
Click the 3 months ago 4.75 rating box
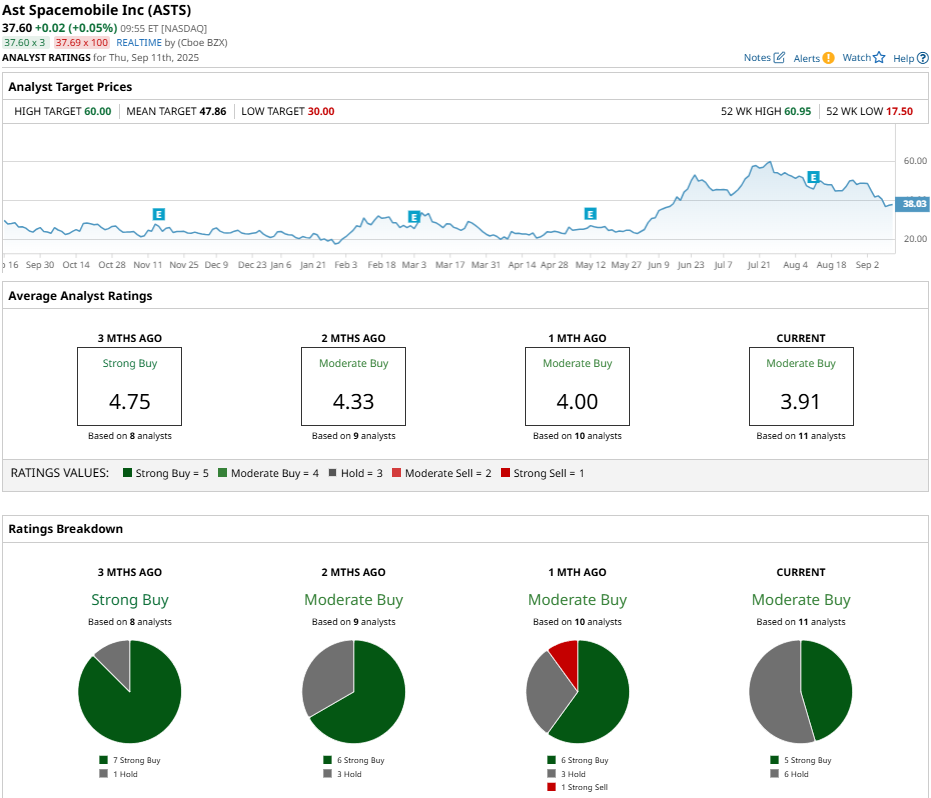click(129, 387)
